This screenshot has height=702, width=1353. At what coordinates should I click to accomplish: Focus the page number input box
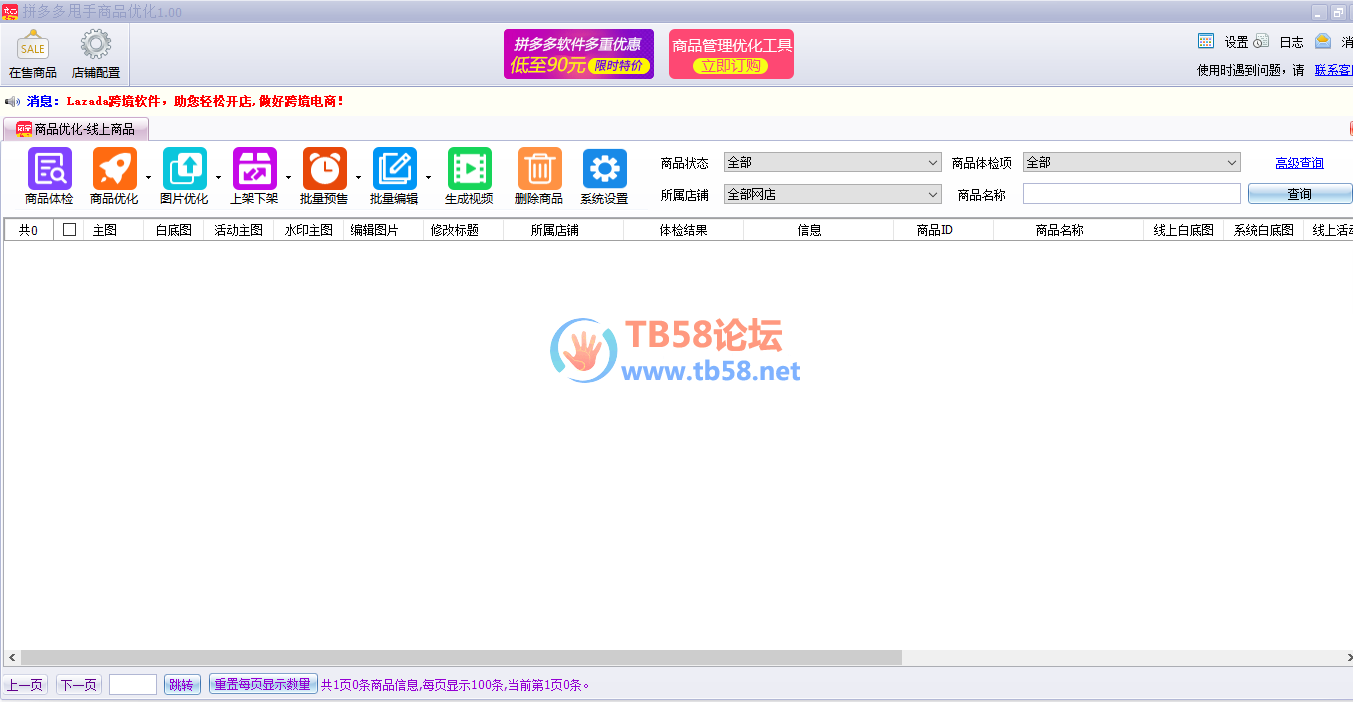point(133,685)
